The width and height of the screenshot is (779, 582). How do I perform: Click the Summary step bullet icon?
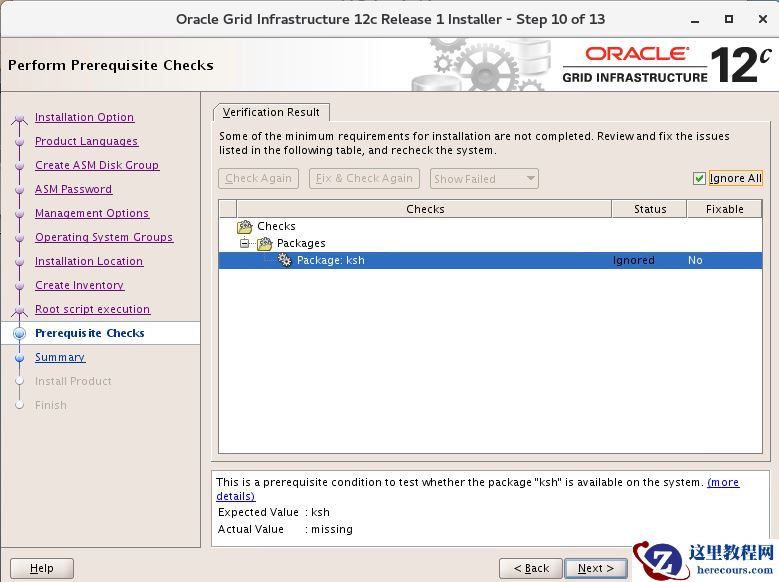pyautogui.click(x=19, y=357)
